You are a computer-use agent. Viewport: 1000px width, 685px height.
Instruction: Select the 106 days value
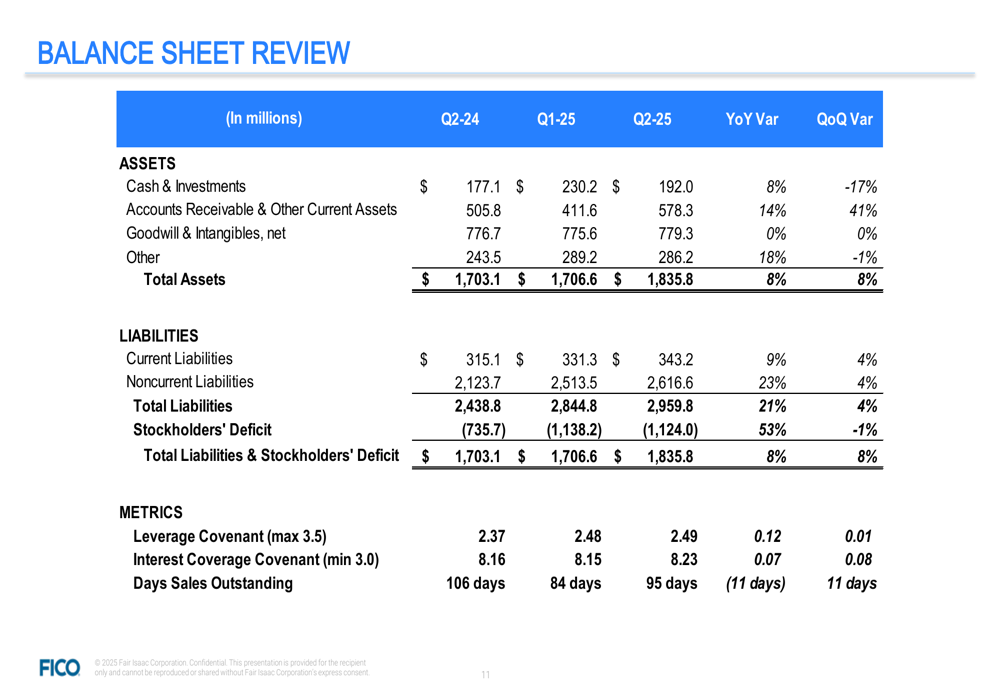coord(476,584)
